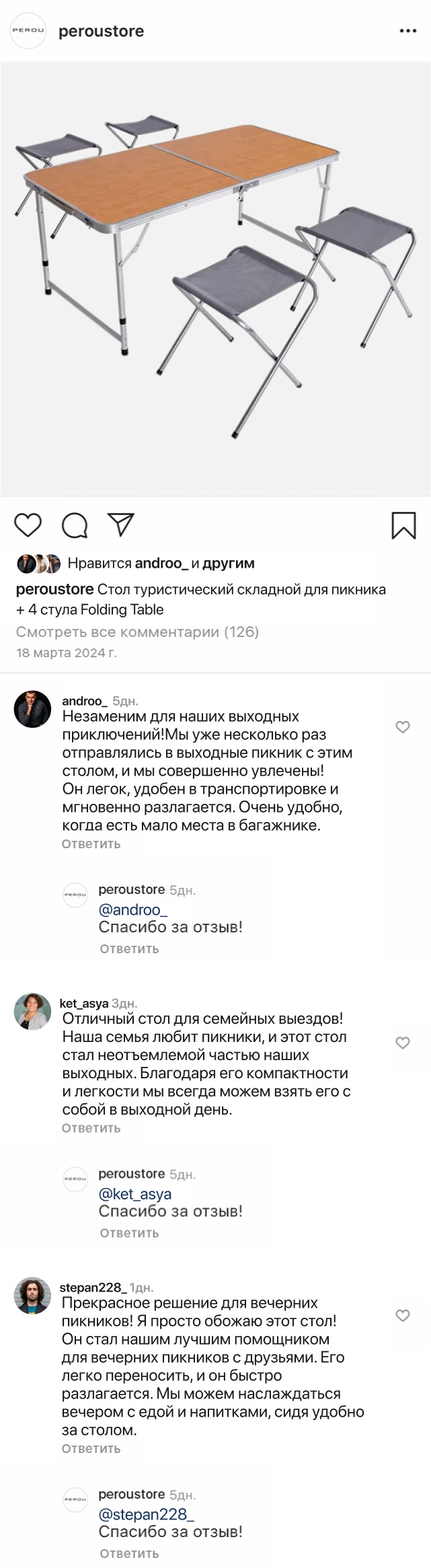
Task: Like ket_asya's comment
Action: click(403, 1043)
